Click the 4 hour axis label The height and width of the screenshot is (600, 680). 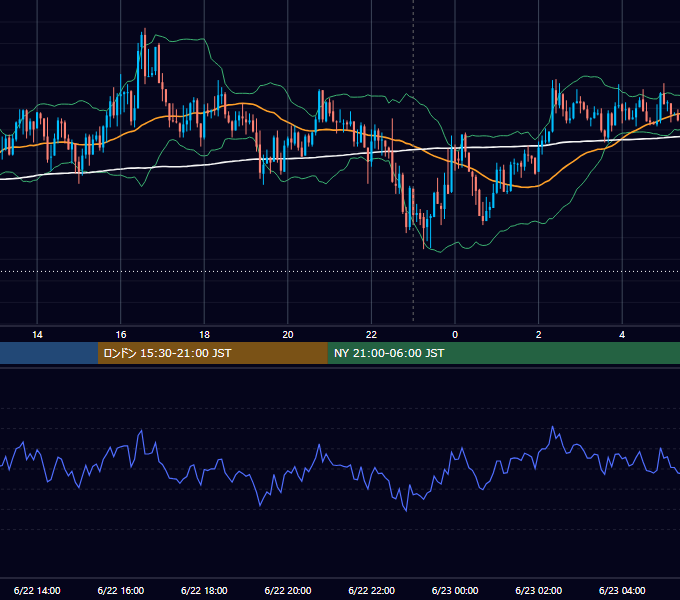[622, 335]
